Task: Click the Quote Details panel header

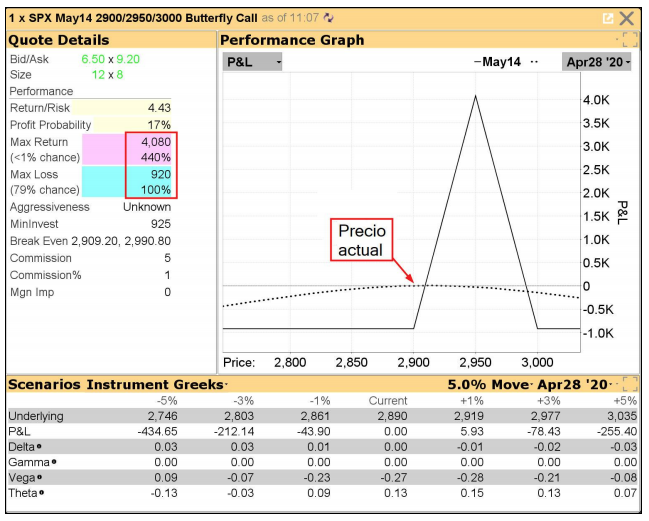Action: [59, 40]
